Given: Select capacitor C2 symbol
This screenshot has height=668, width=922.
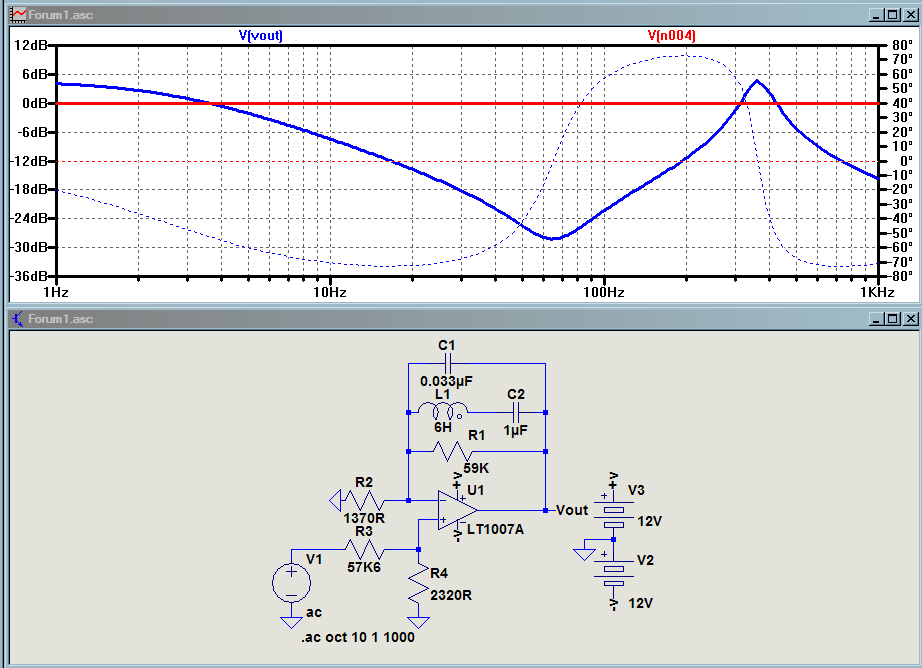Looking at the screenshot, I should [516, 412].
